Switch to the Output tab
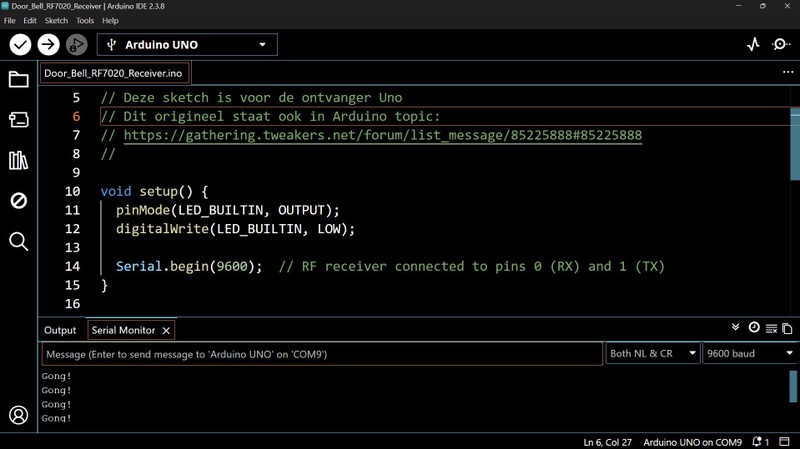The width and height of the screenshot is (800, 449). 60,331
